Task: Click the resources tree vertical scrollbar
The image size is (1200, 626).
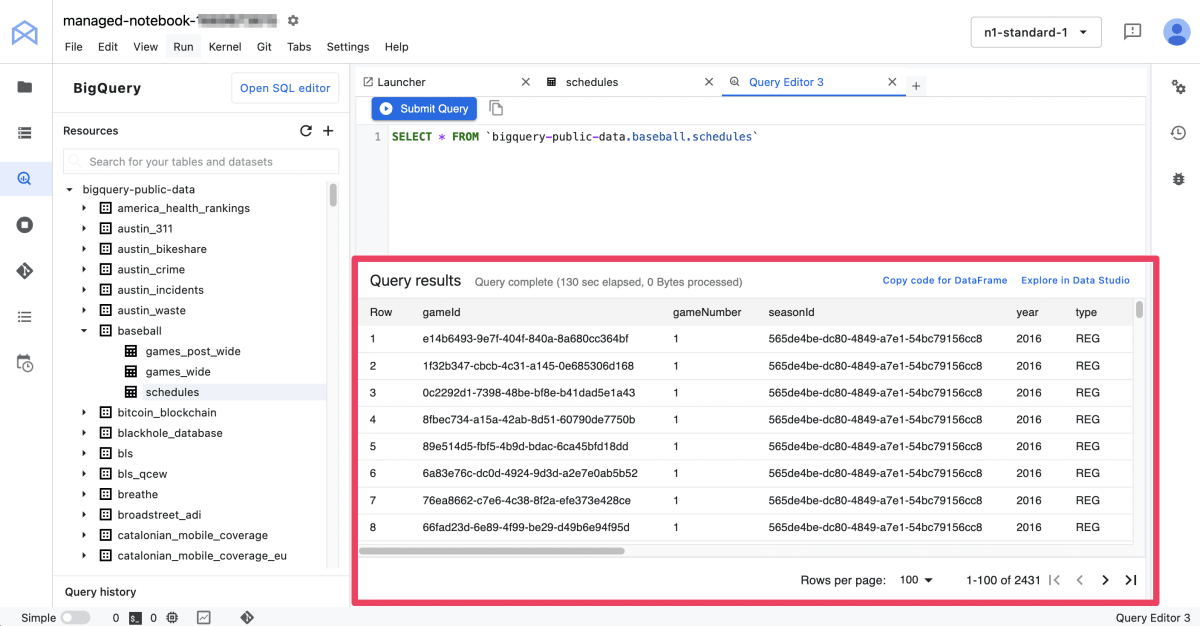Action: [333, 194]
